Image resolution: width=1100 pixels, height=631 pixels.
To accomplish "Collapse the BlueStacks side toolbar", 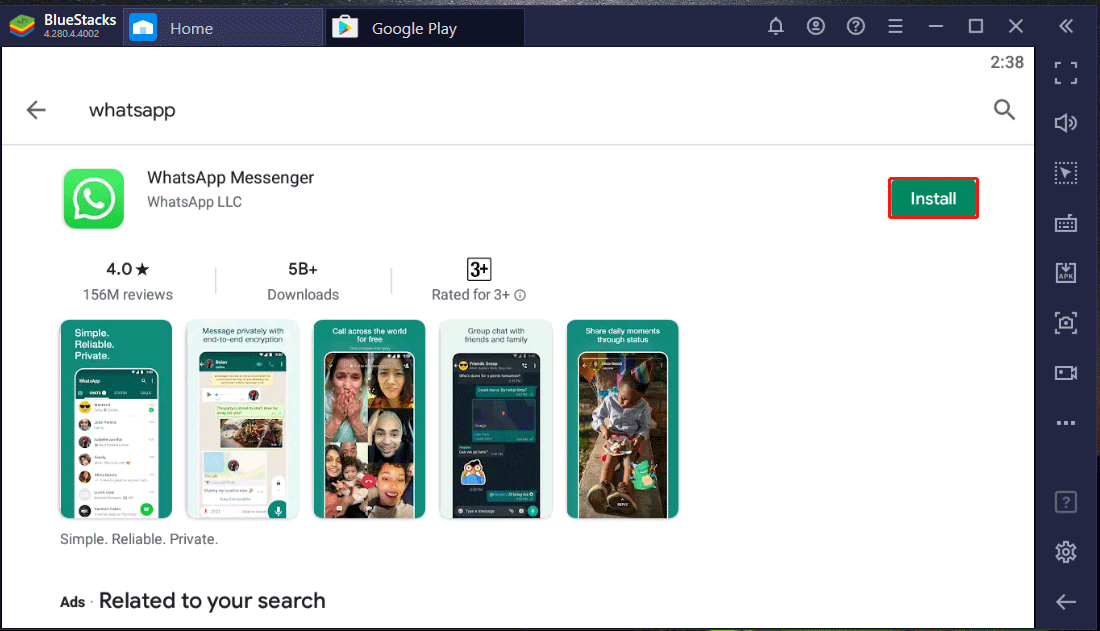I will tap(1066, 27).
